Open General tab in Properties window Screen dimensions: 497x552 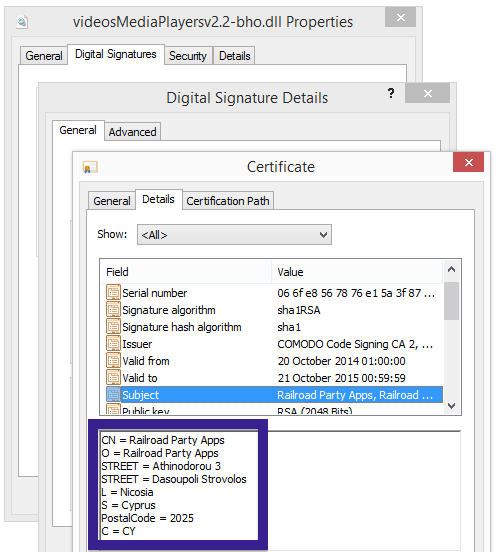(44, 56)
